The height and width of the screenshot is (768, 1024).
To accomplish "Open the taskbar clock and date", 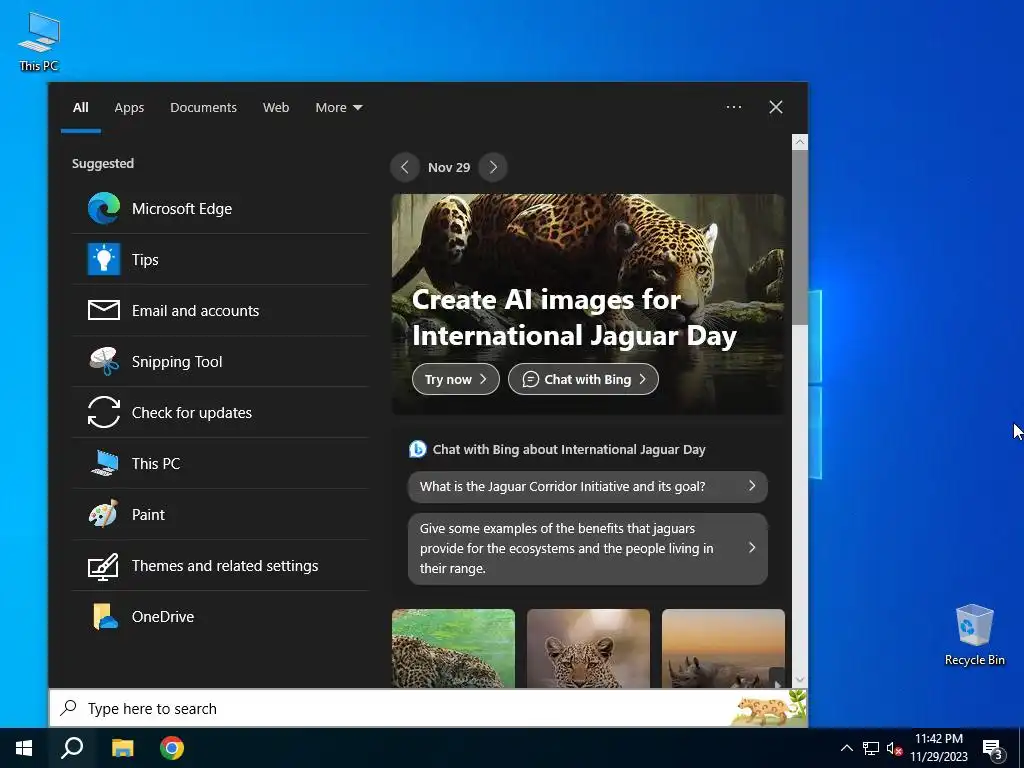I will click(x=938, y=748).
